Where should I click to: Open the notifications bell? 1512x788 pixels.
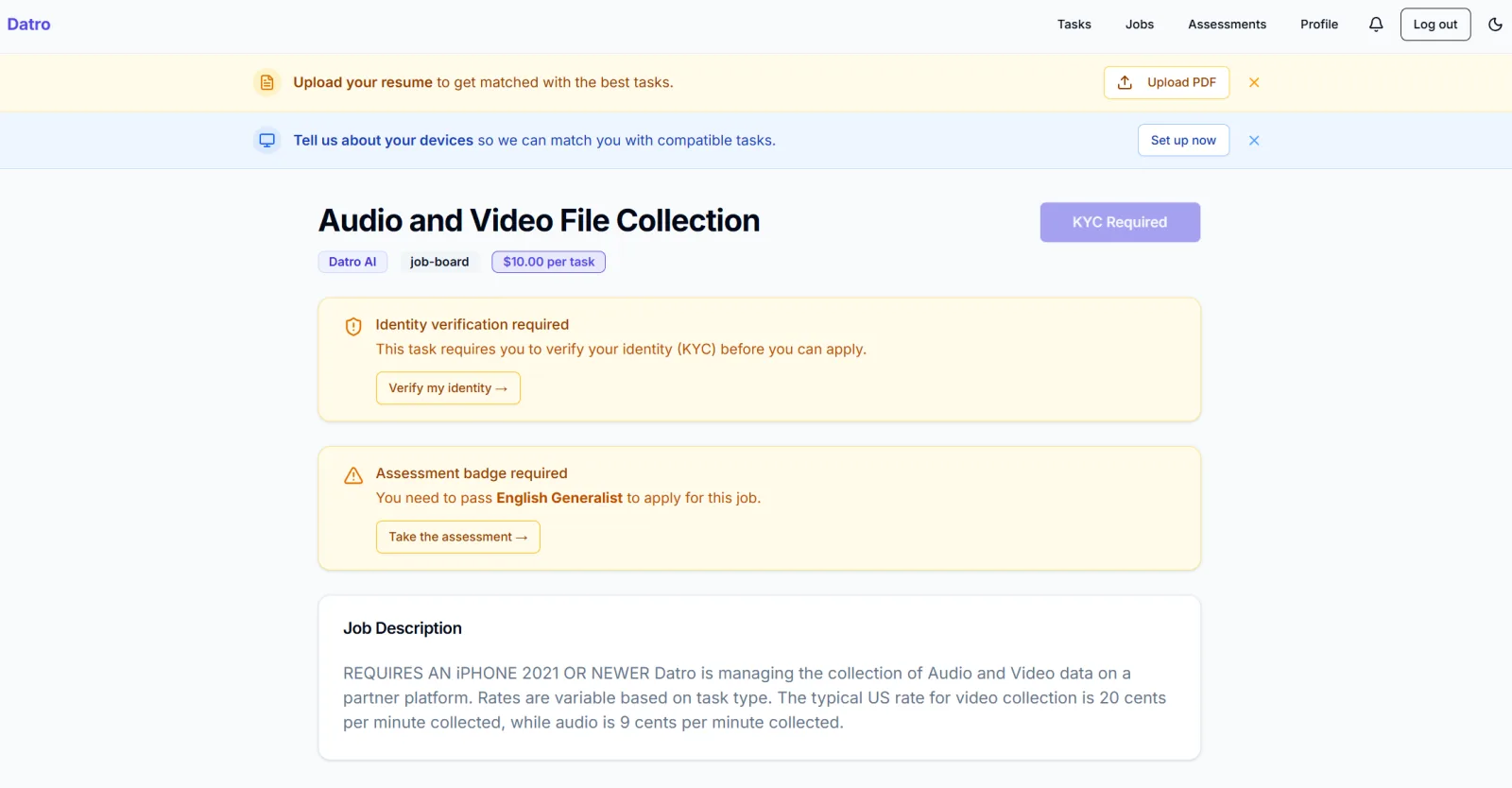[1376, 25]
